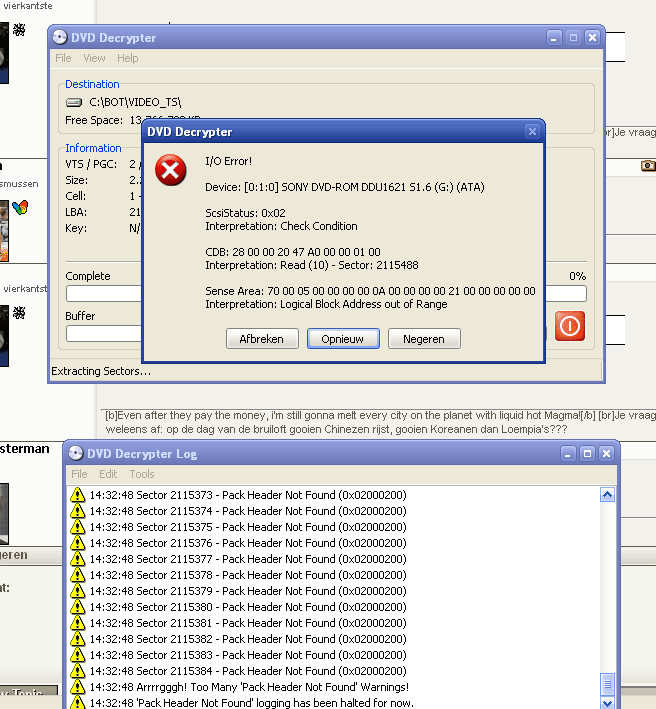
Task: Click warning icon for Sector 2115383
Action: [78, 655]
